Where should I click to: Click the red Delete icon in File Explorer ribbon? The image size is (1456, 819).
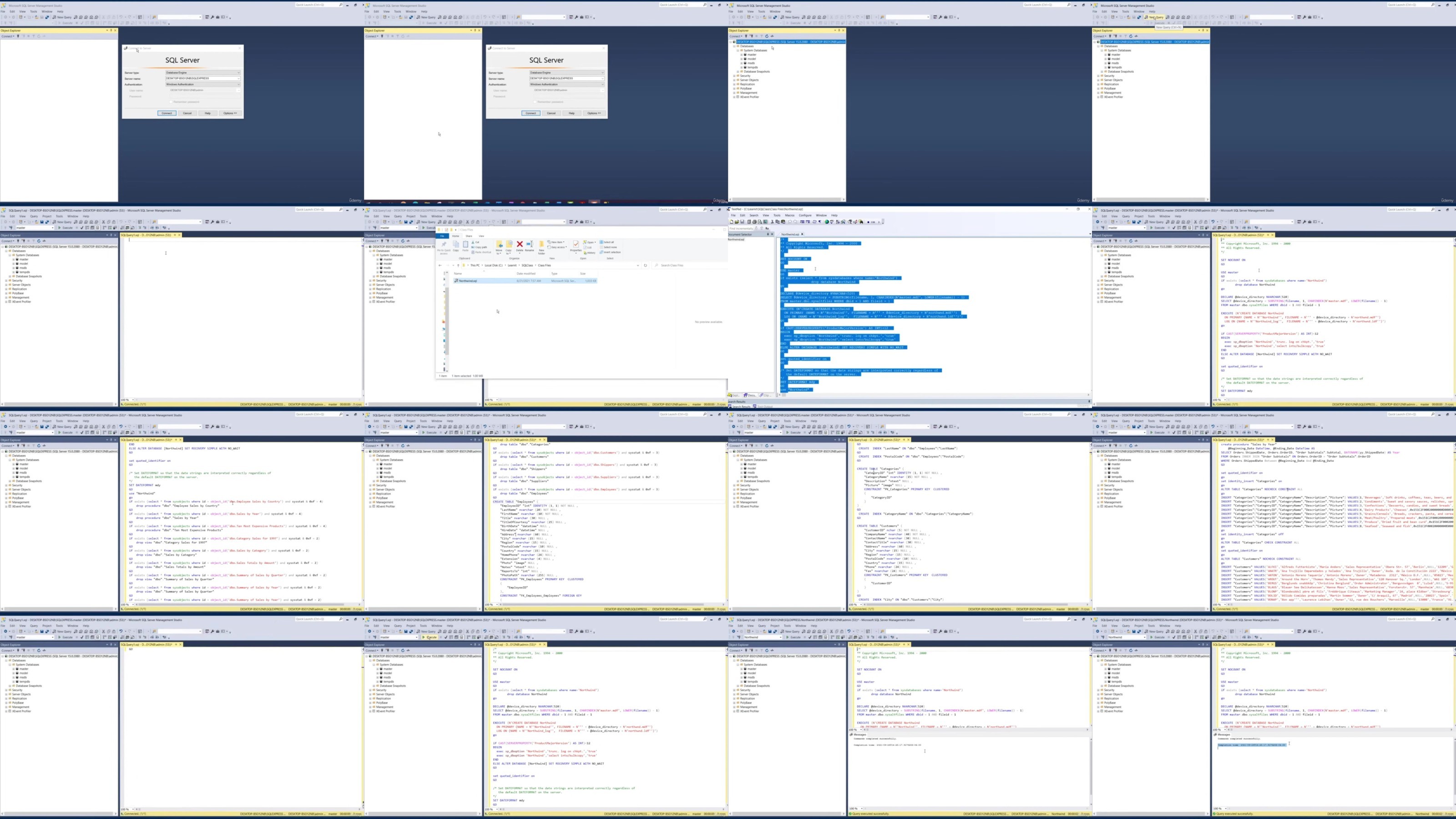pos(520,244)
